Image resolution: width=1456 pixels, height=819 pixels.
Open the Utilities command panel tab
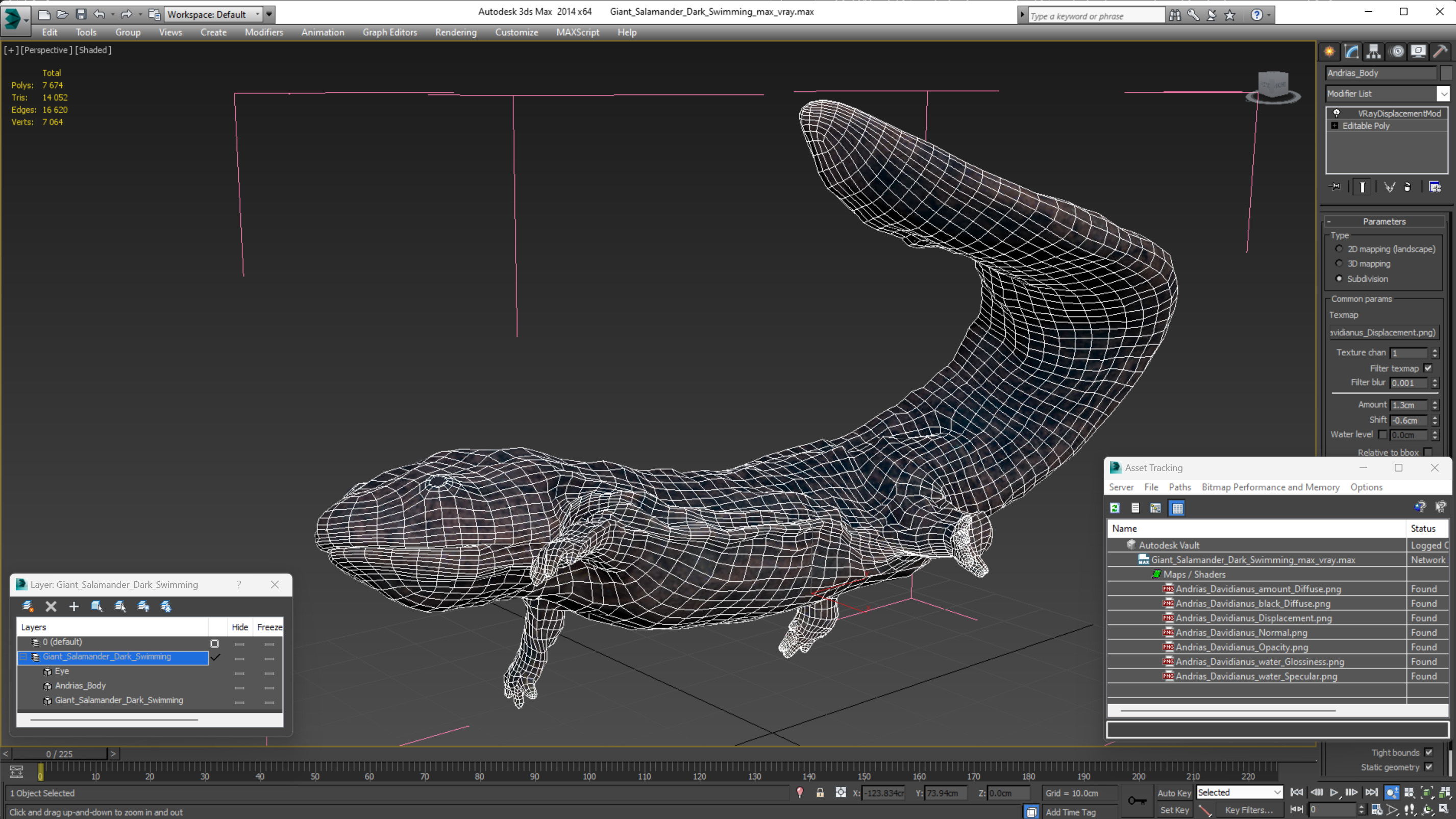click(x=1440, y=52)
